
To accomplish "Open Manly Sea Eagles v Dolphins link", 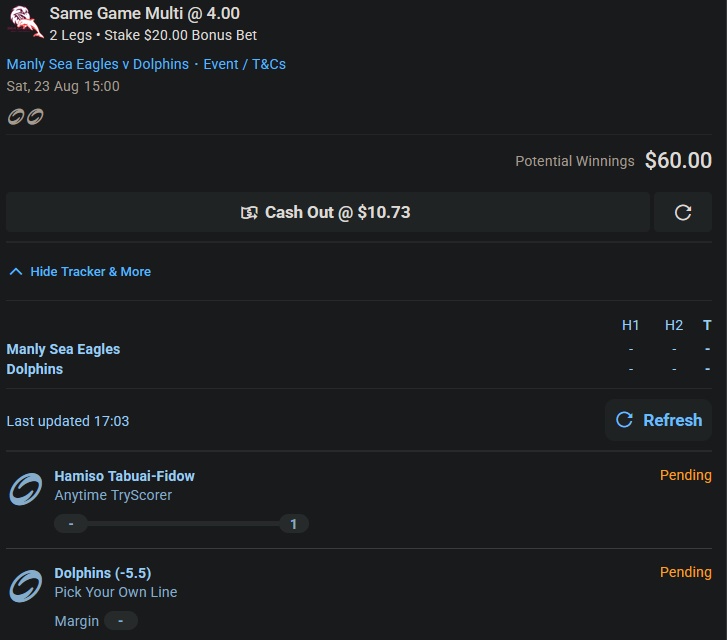I will pyautogui.click(x=97, y=64).
